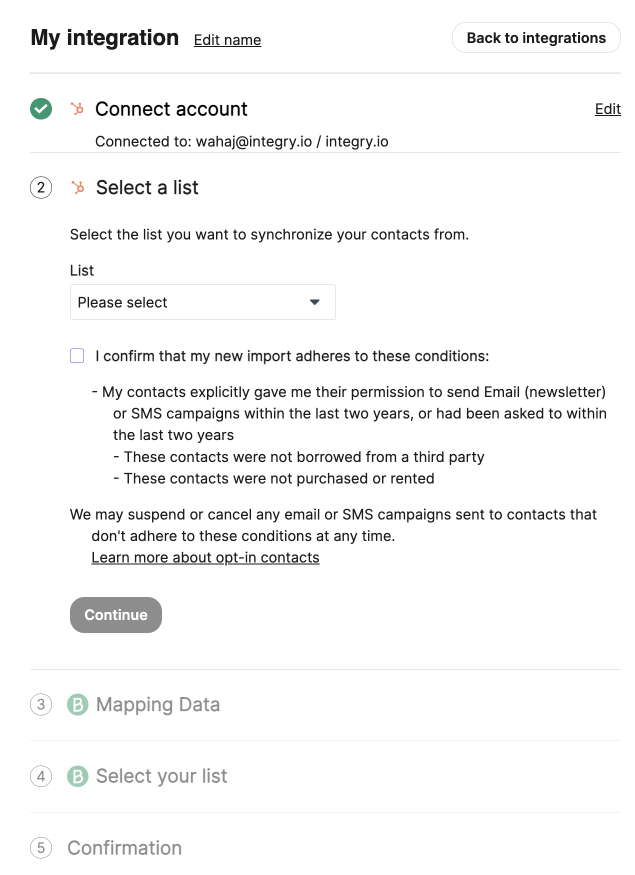Viewport: 635px width, 875px height.
Task: Click the step 5 number circle
Action: click(x=41, y=848)
